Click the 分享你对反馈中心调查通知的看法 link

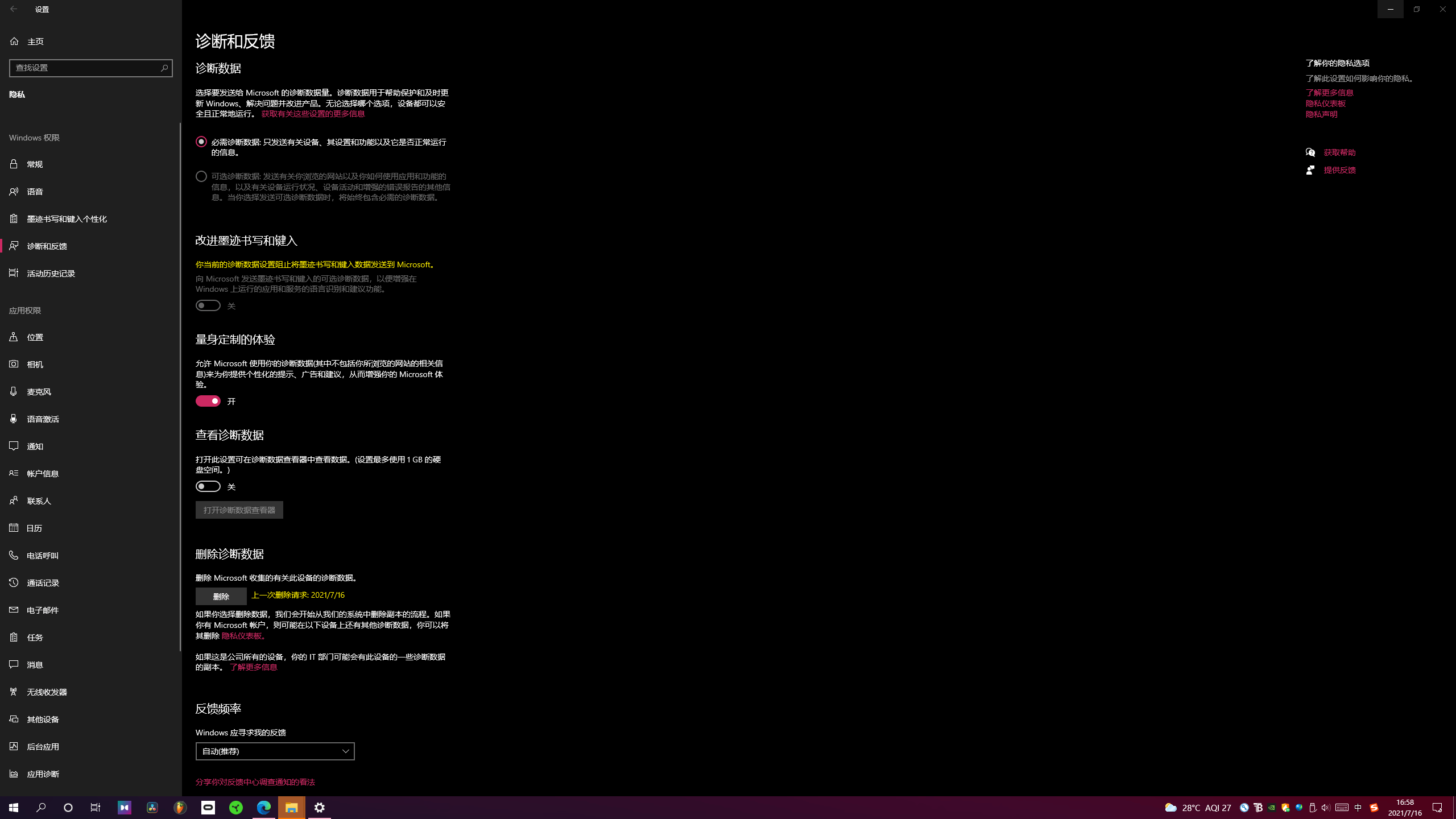pyautogui.click(x=255, y=782)
